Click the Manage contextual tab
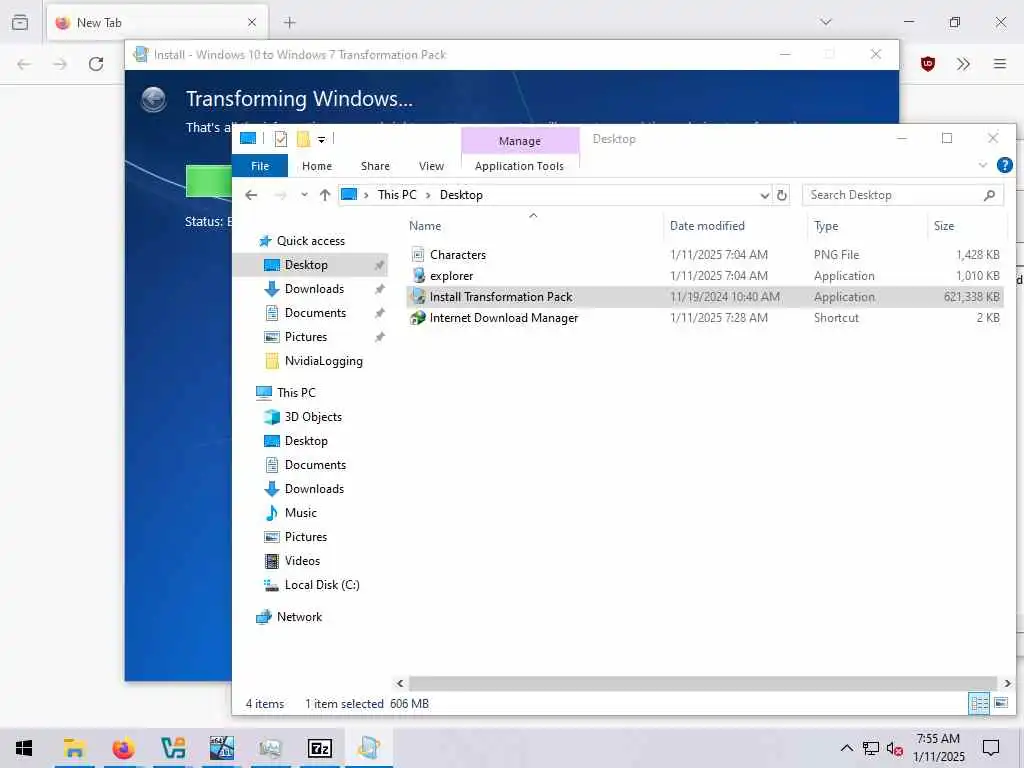Image resolution: width=1024 pixels, height=768 pixels. [x=520, y=140]
